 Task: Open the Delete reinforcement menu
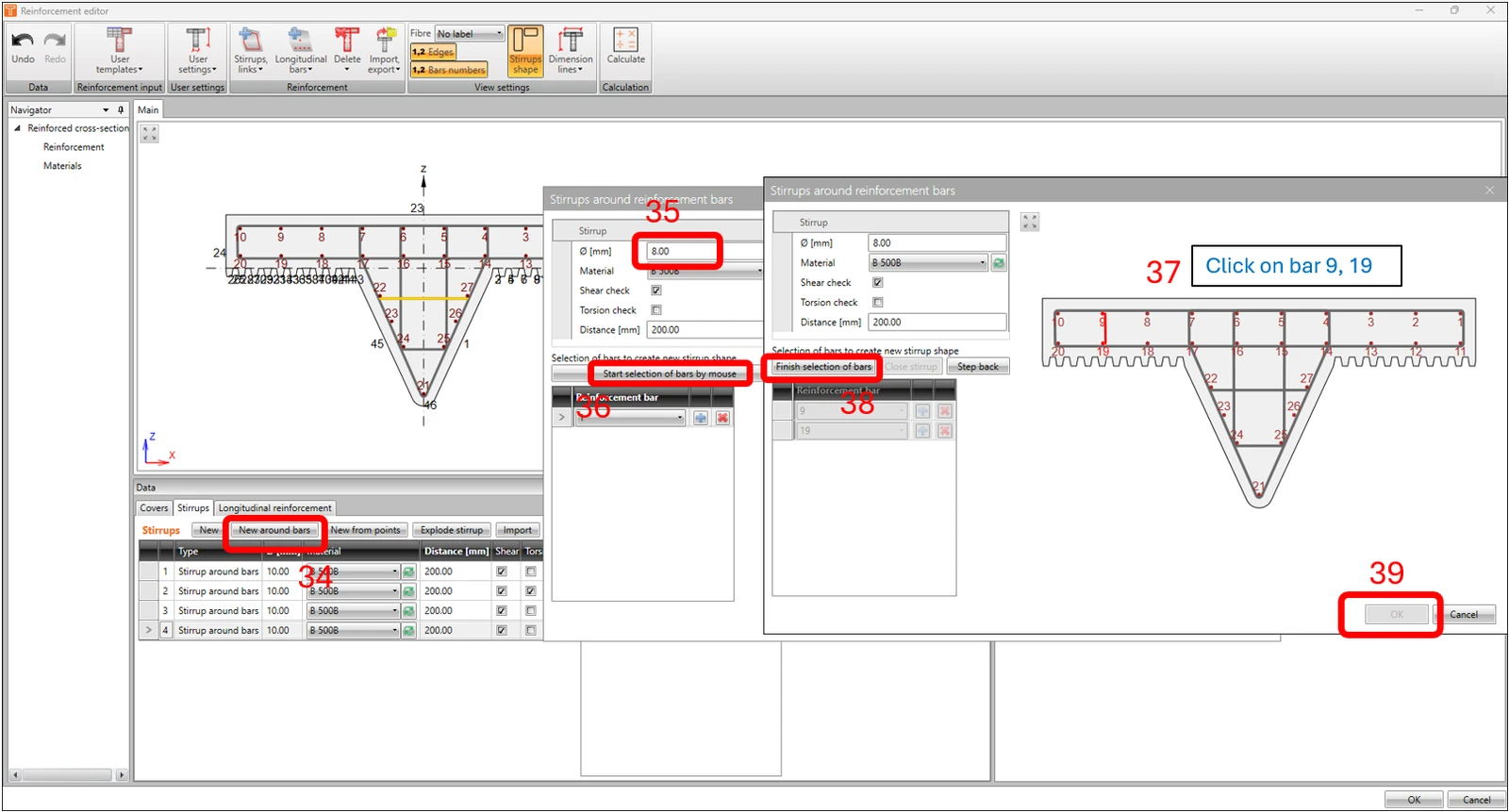coord(347,51)
